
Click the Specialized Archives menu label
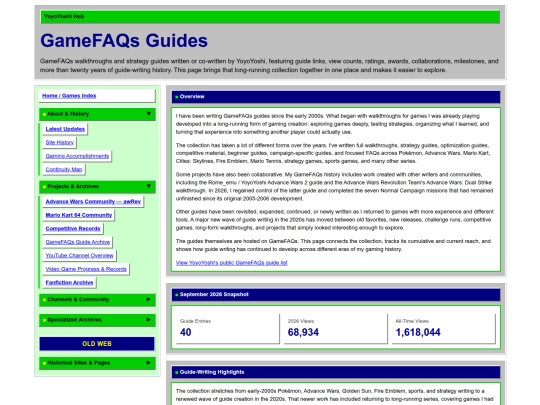click(74, 320)
